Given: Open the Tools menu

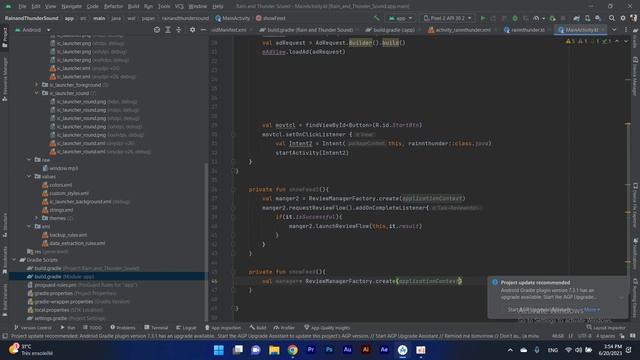Looking at the screenshot, I should (164, 7).
